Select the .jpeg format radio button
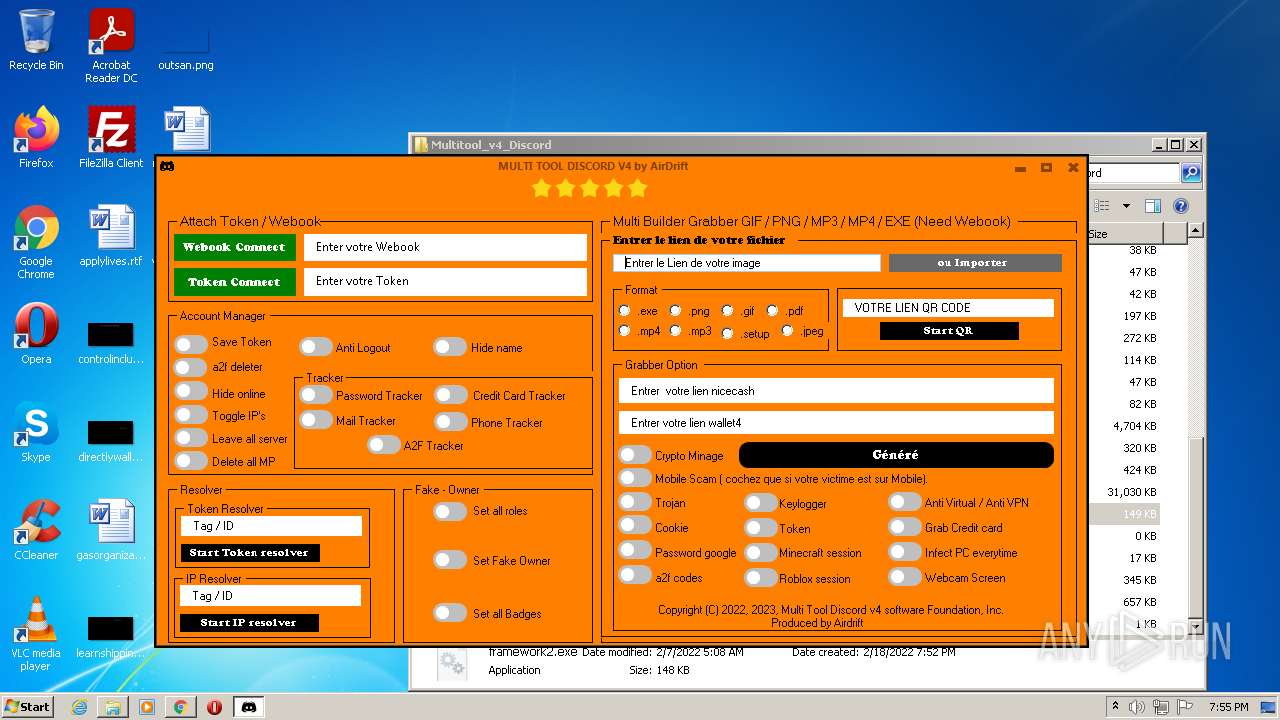1280x720 pixels. 787,330
